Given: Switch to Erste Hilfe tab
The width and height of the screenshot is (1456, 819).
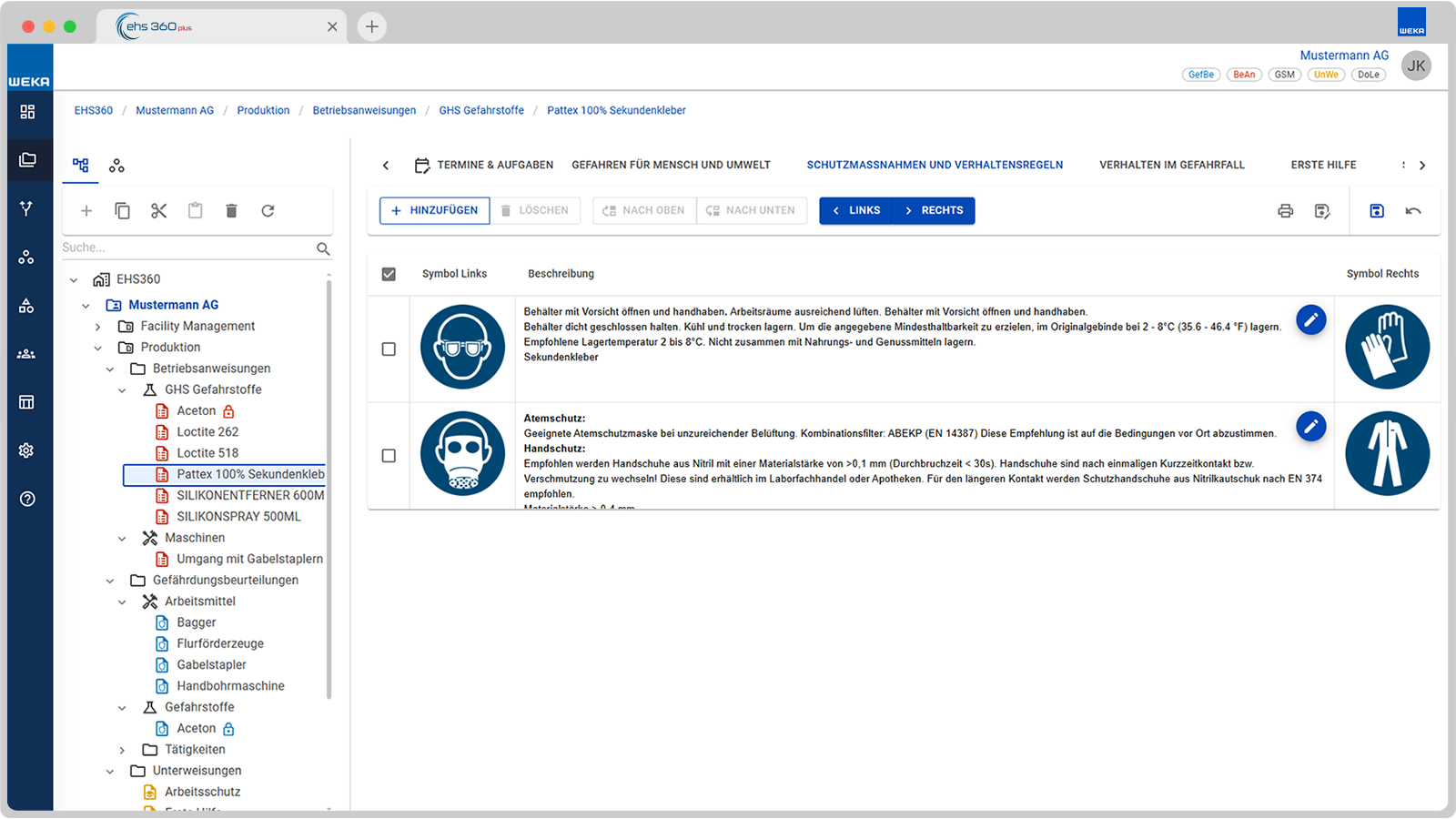Looking at the screenshot, I should (1323, 166).
